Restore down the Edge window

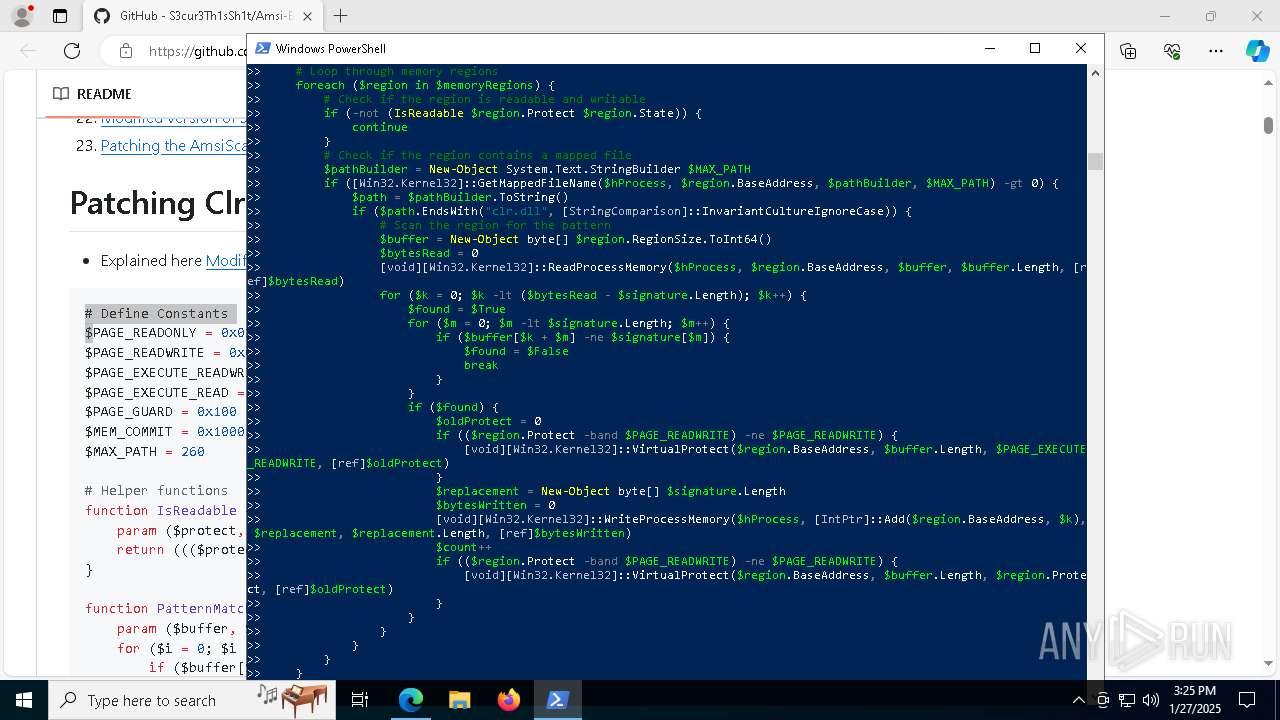(1211, 16)
